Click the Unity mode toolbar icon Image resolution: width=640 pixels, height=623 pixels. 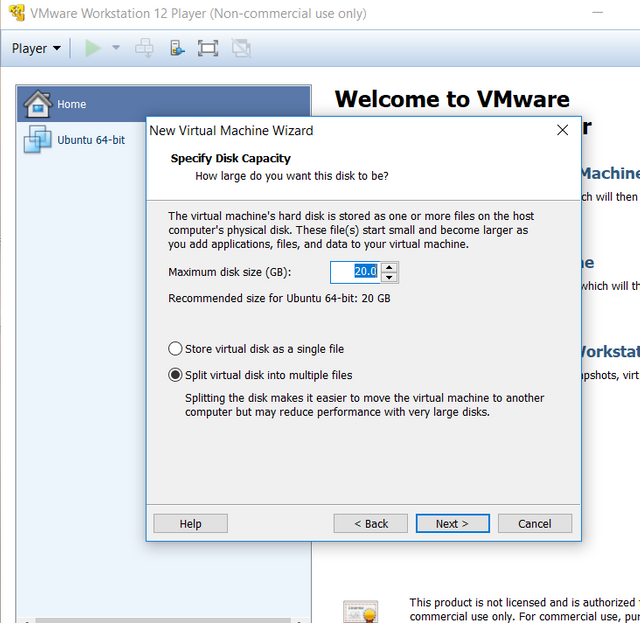(x=241, y=48)
